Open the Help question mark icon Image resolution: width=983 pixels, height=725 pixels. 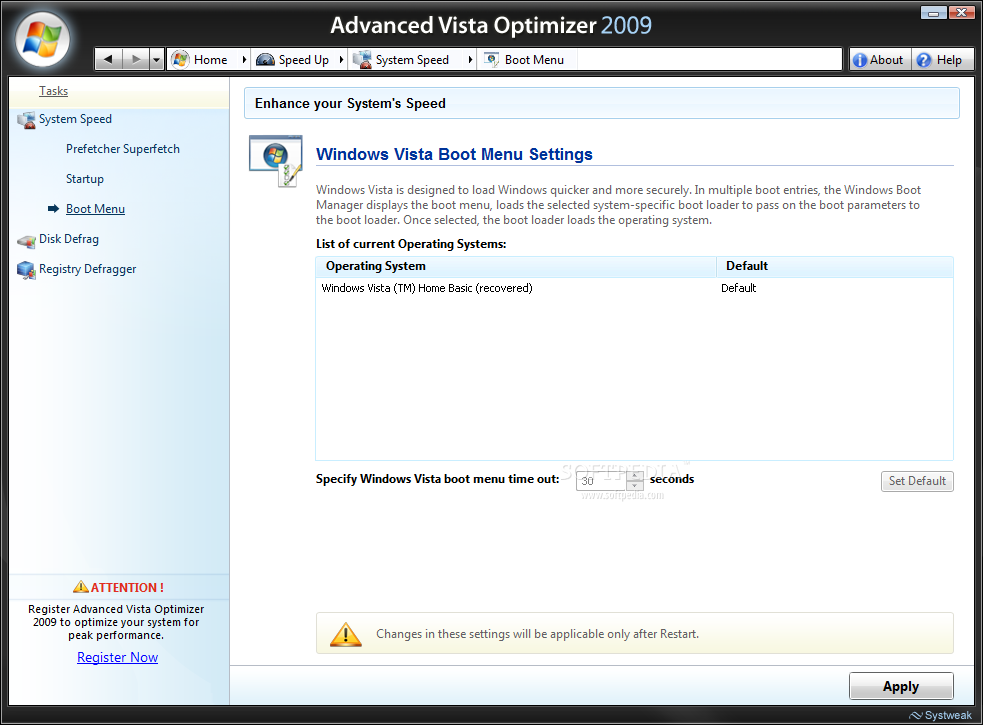point(923,60)
